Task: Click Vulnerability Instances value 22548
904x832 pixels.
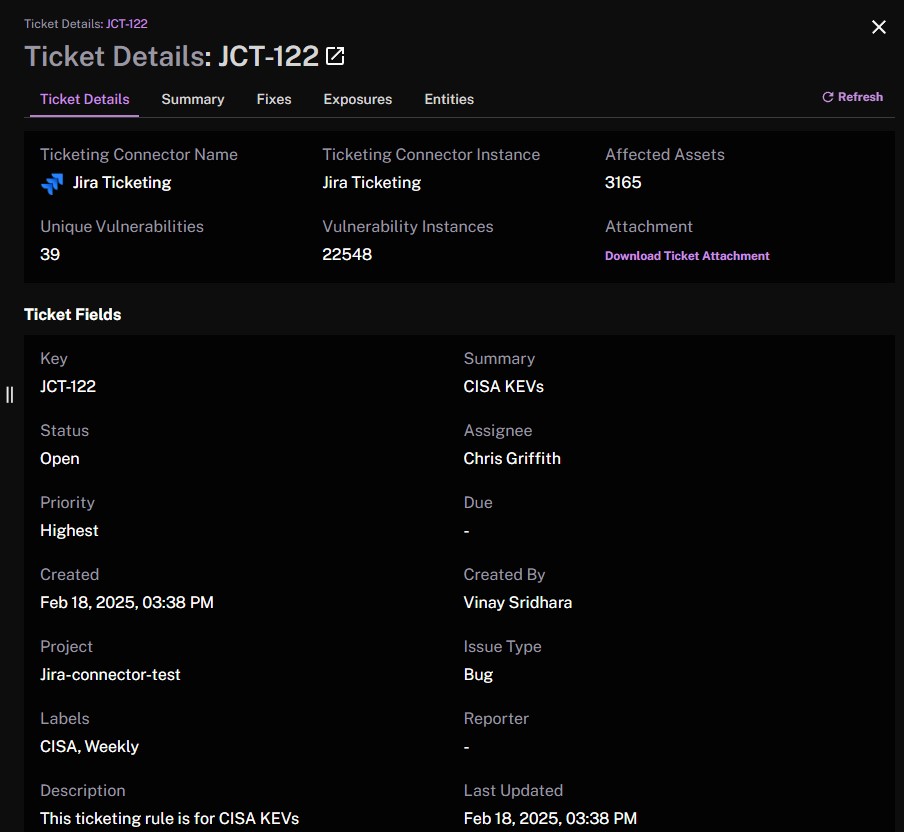Action: tap(347, 254)
